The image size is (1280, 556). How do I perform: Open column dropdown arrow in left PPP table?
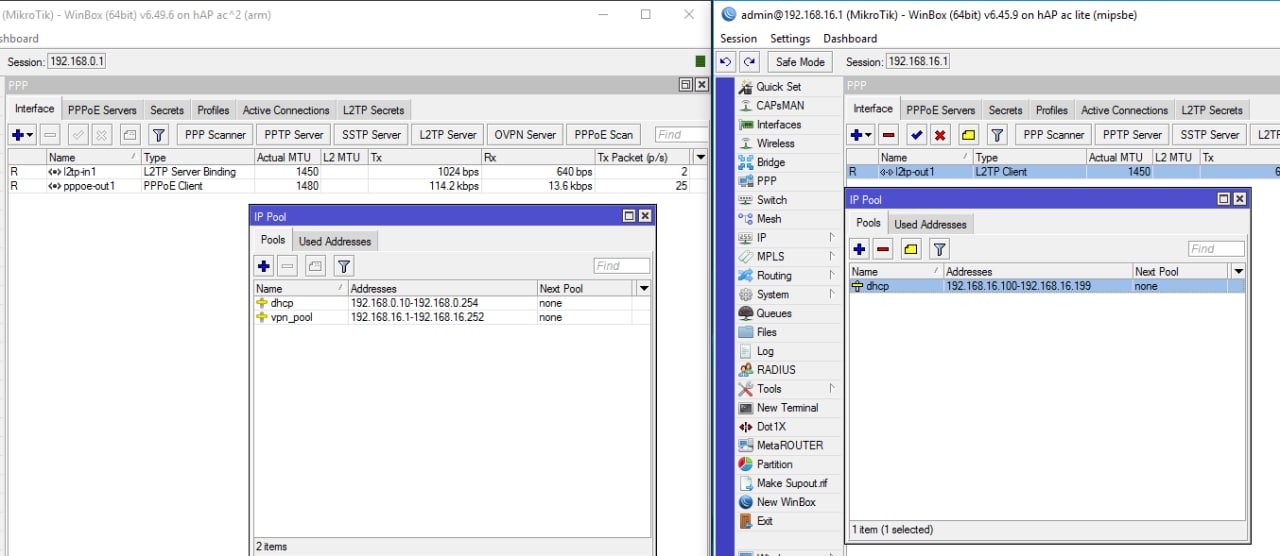click(x=700, y=158)
